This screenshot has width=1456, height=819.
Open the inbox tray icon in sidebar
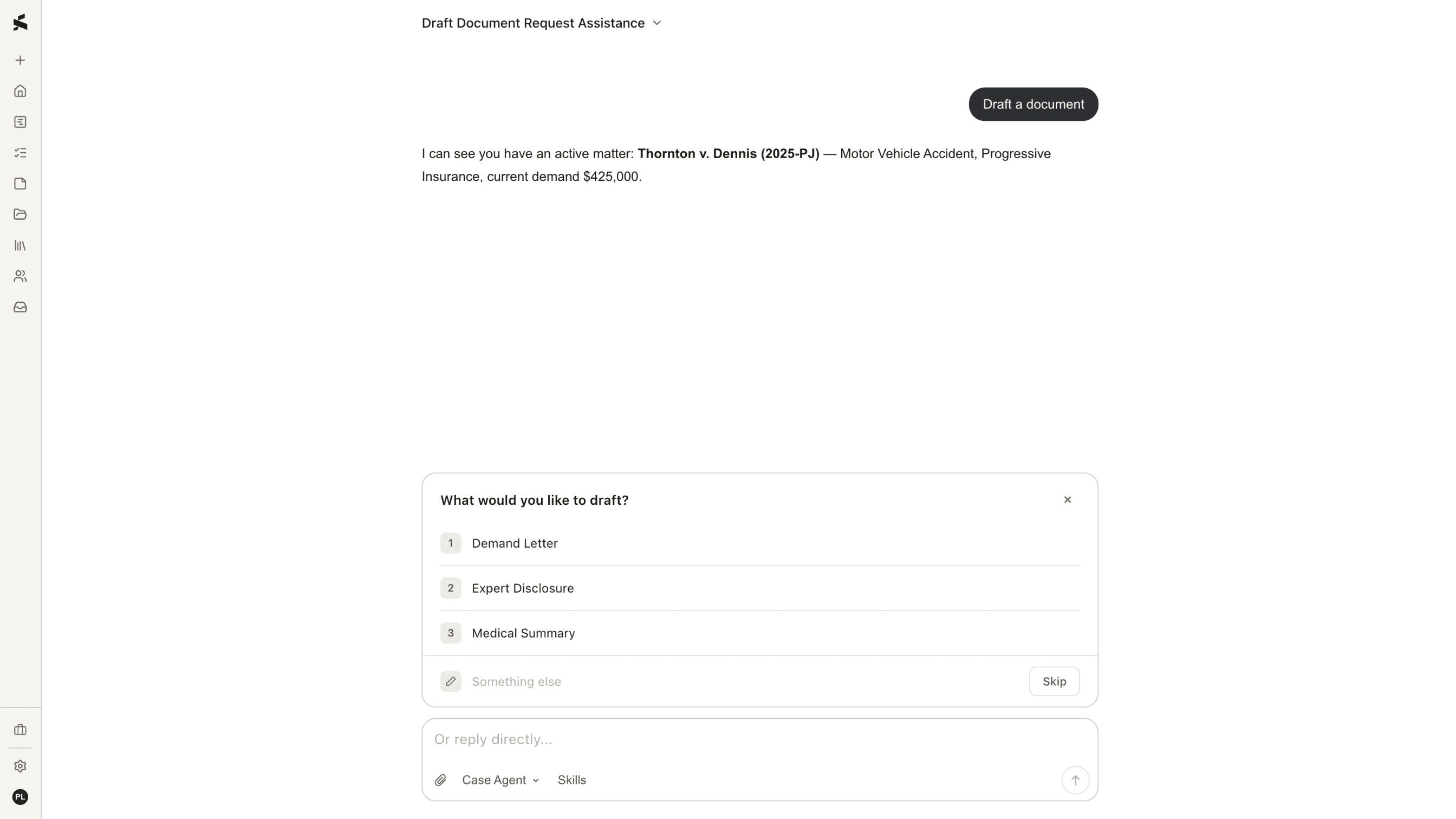click(x=21, y=307)
